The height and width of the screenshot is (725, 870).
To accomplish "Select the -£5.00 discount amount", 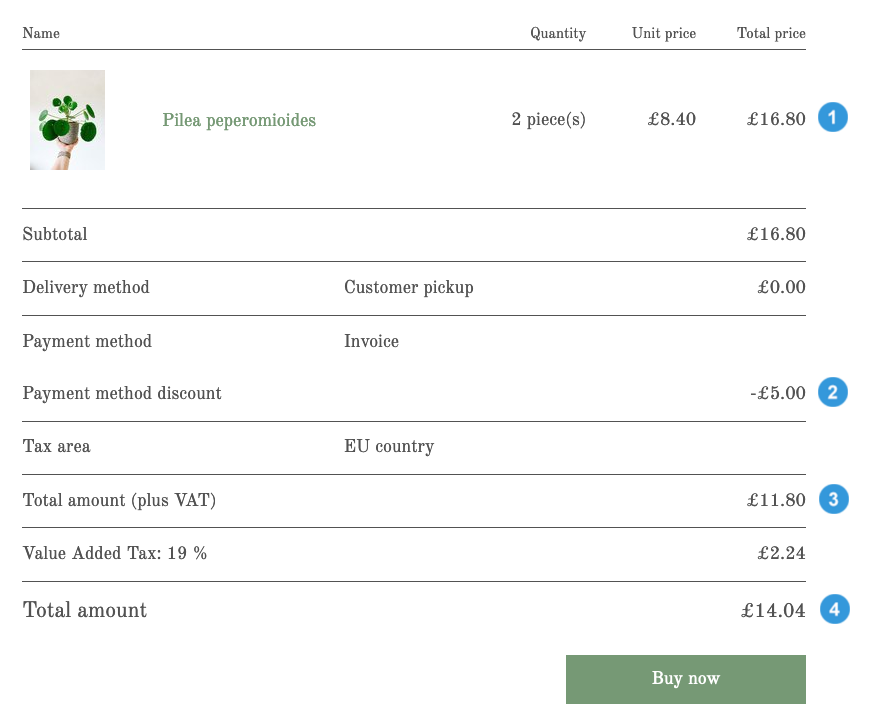I will pos(777,393).
